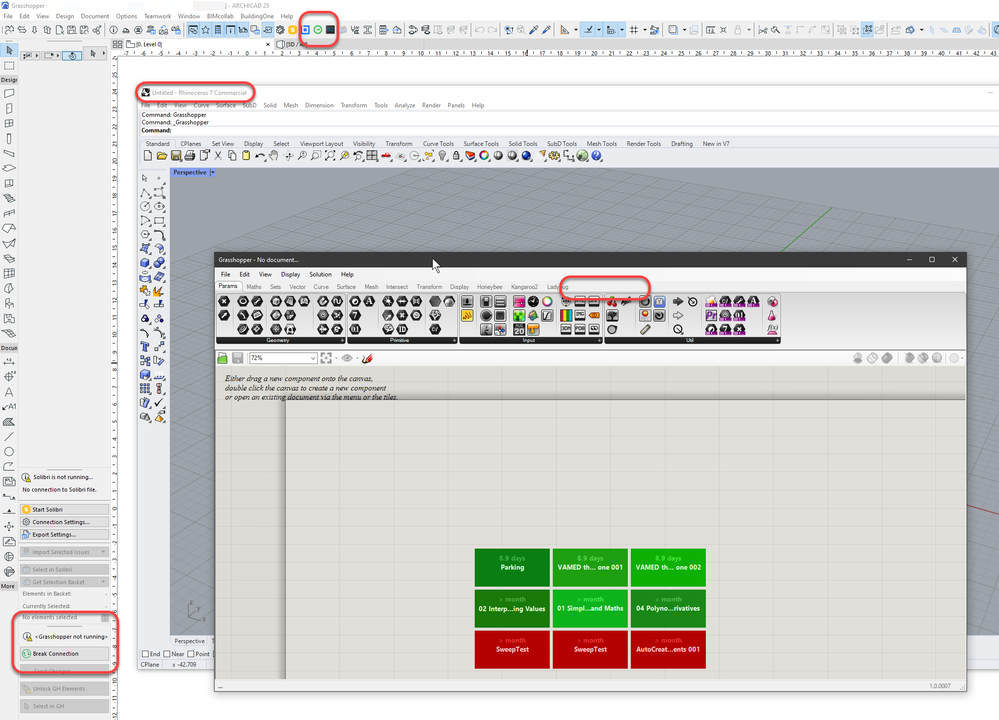This screenshot has width=999, height=720.
Task: Open the Analyze menu in Rhino
Action: [x=405, y=105]
